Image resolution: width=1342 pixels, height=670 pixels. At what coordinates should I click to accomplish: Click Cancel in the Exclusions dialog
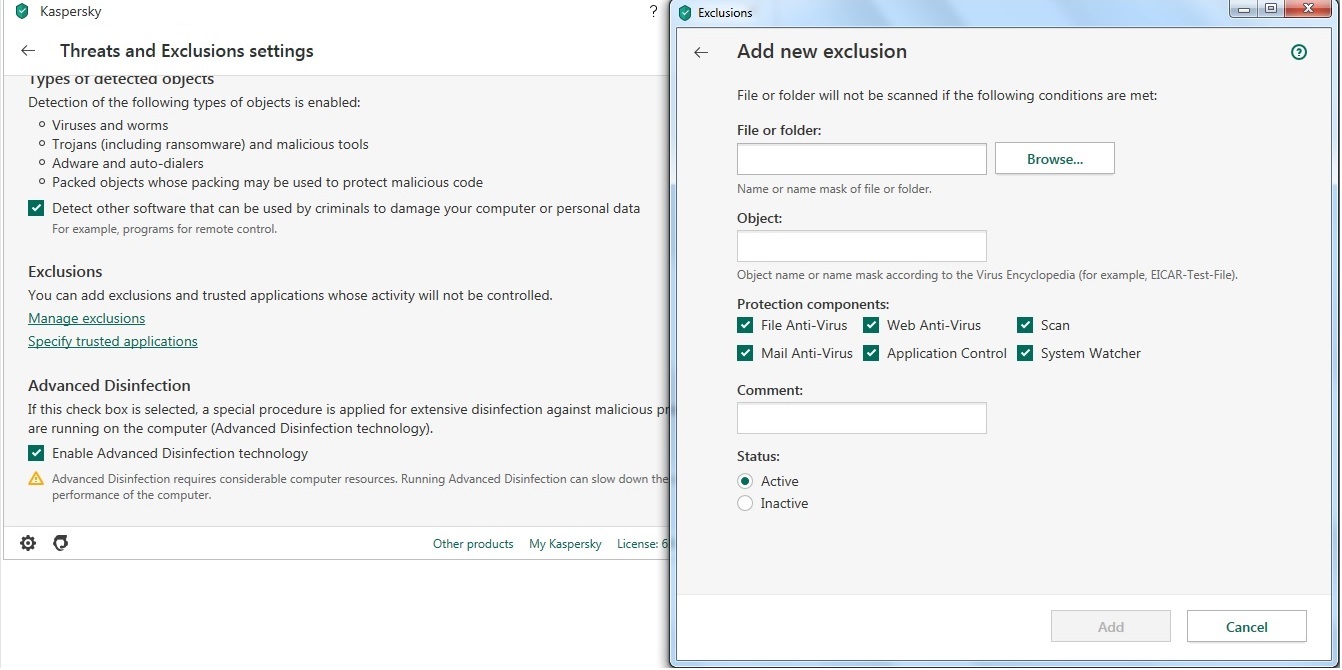click(1246, 627)
